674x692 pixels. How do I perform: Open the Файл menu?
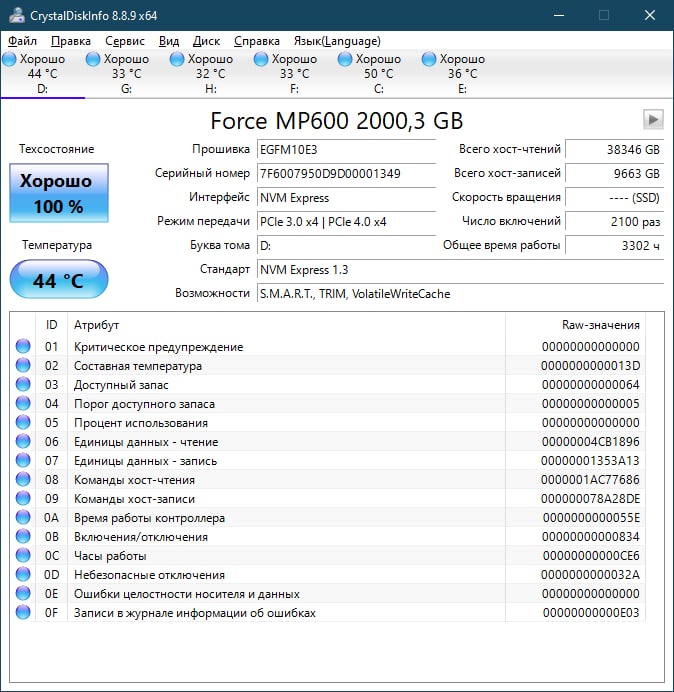point(23,41)
